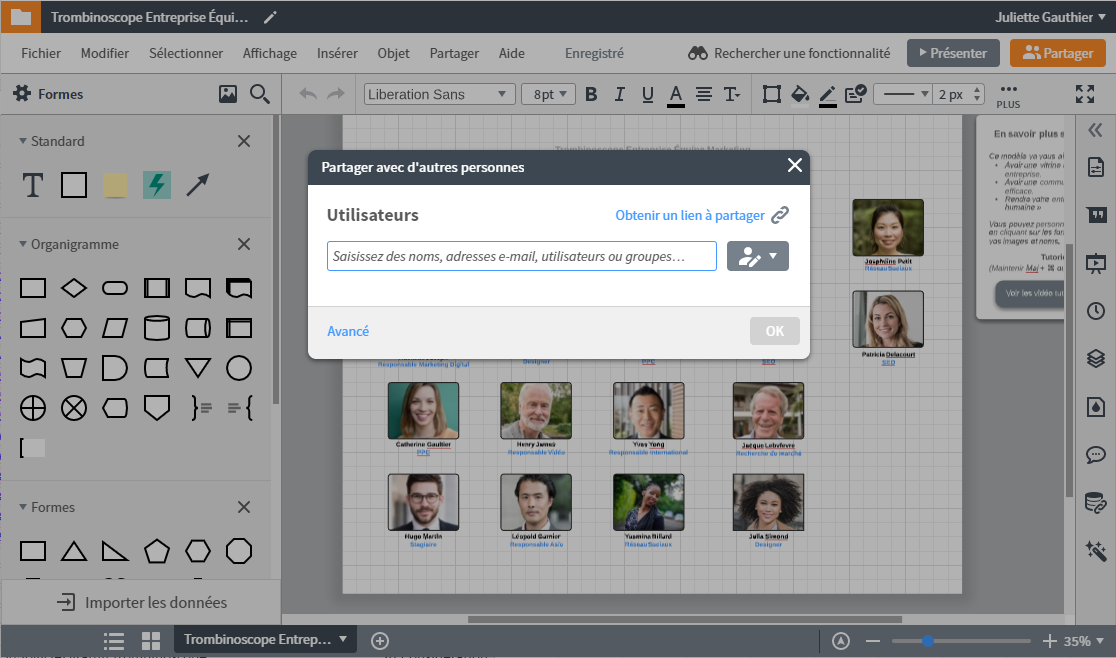The image size is (1116, 658).
Task: Select the Text shape tool
Action: (x=33, y=185)
